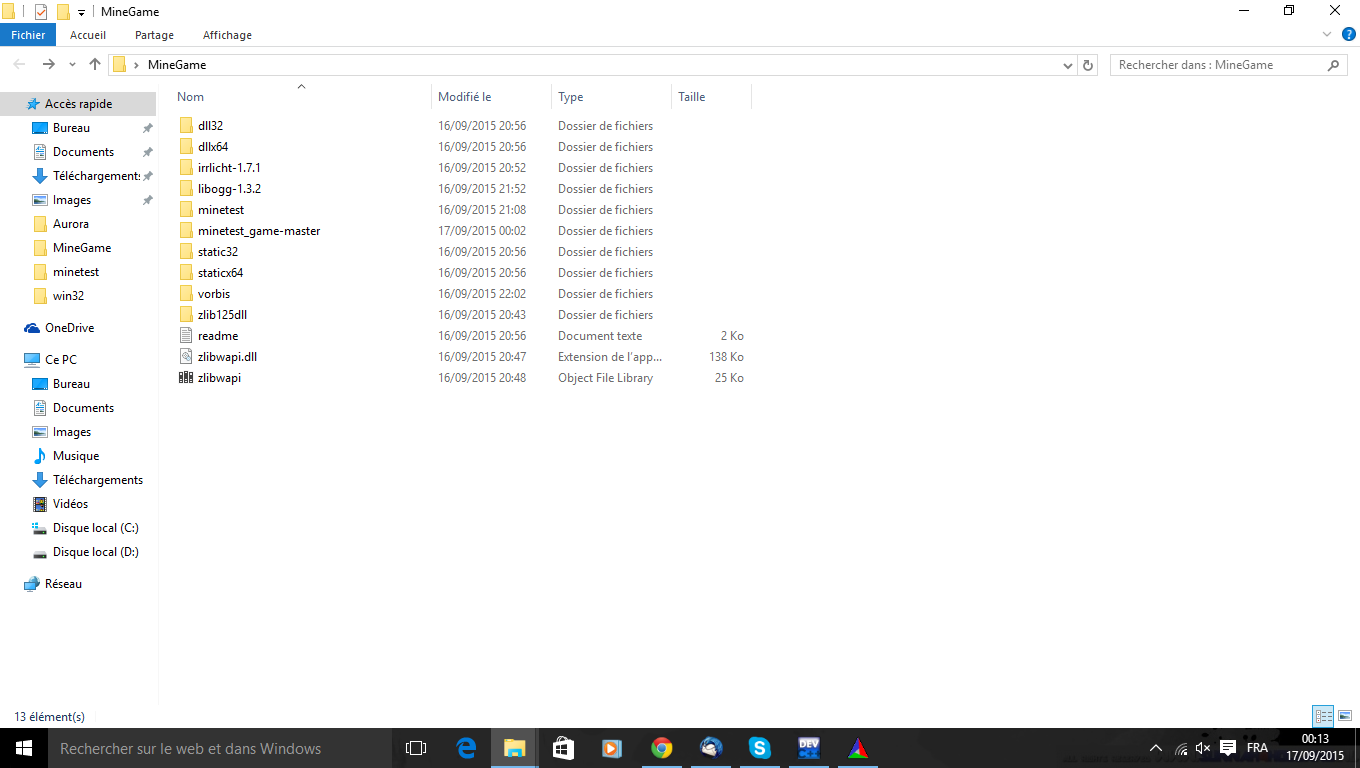Sort files by the Modifié le column
1360x768 pixels.
click(465, 97)
